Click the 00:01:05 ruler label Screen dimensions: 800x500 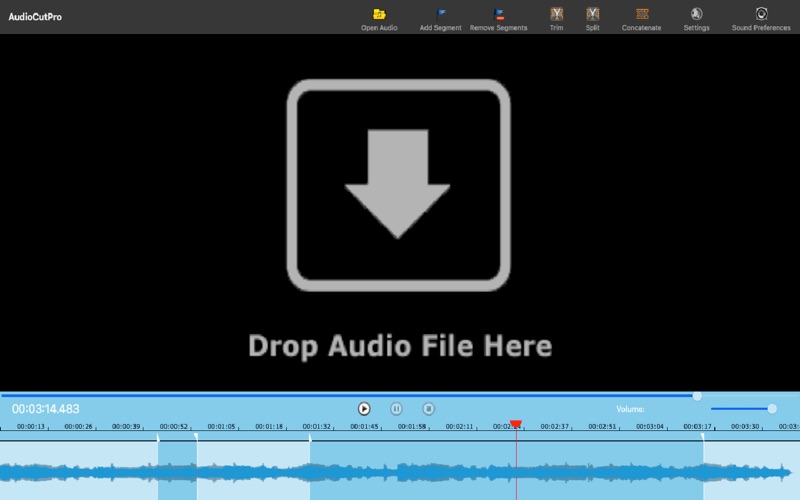[221, 427]
